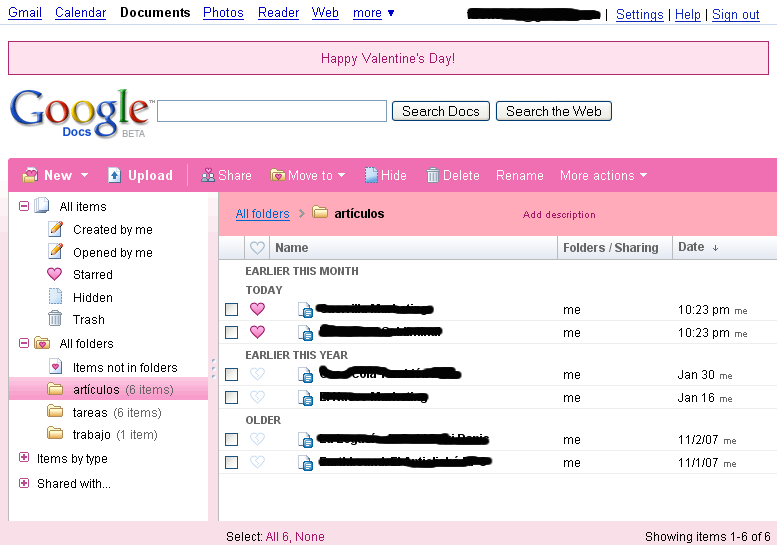
Task: Collapse the All items tree section
Action: coord(24,205)
